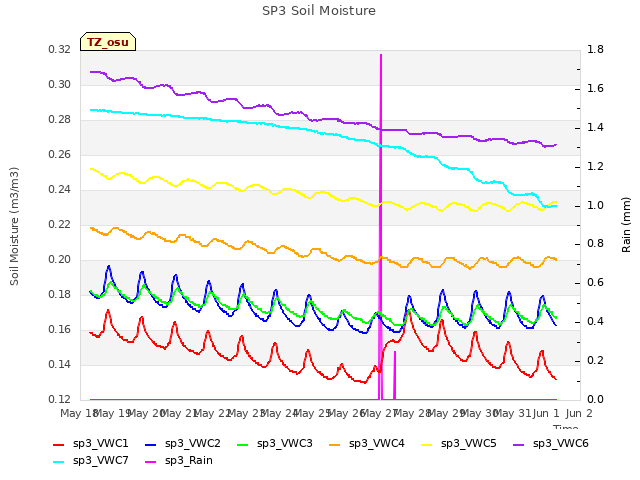
Task: Click the sp3_VWC7 legend label
Action: tap(100, 460)
